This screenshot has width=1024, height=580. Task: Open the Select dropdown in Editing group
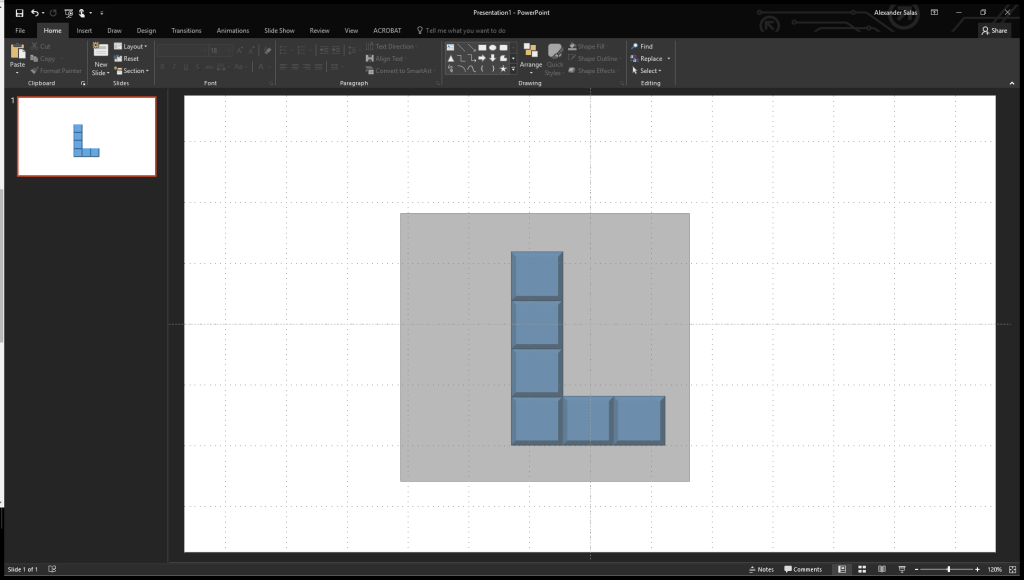coord(648,70)
